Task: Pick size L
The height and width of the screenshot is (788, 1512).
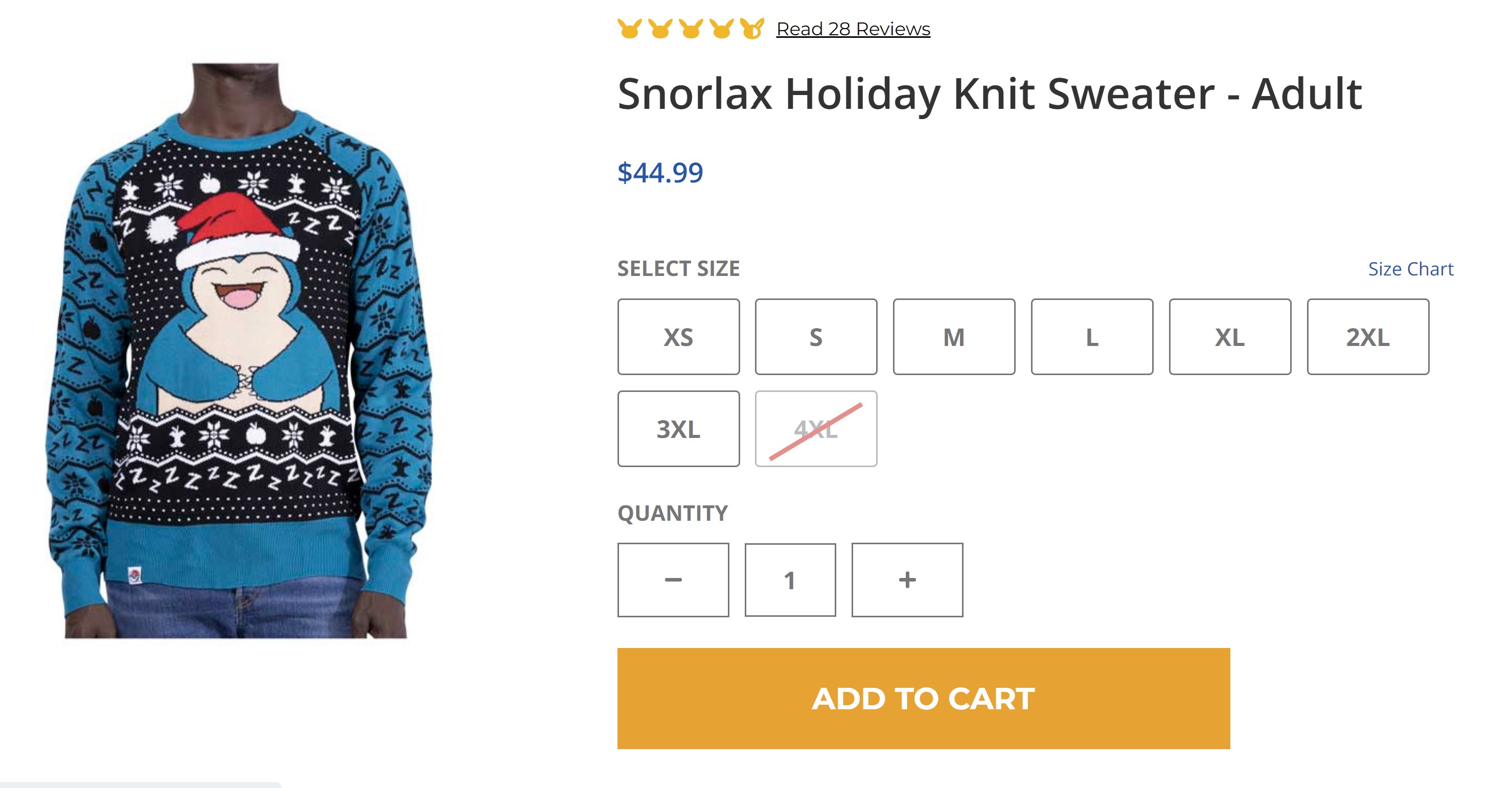Action: pyautogui.click(x=1092, y=337)
